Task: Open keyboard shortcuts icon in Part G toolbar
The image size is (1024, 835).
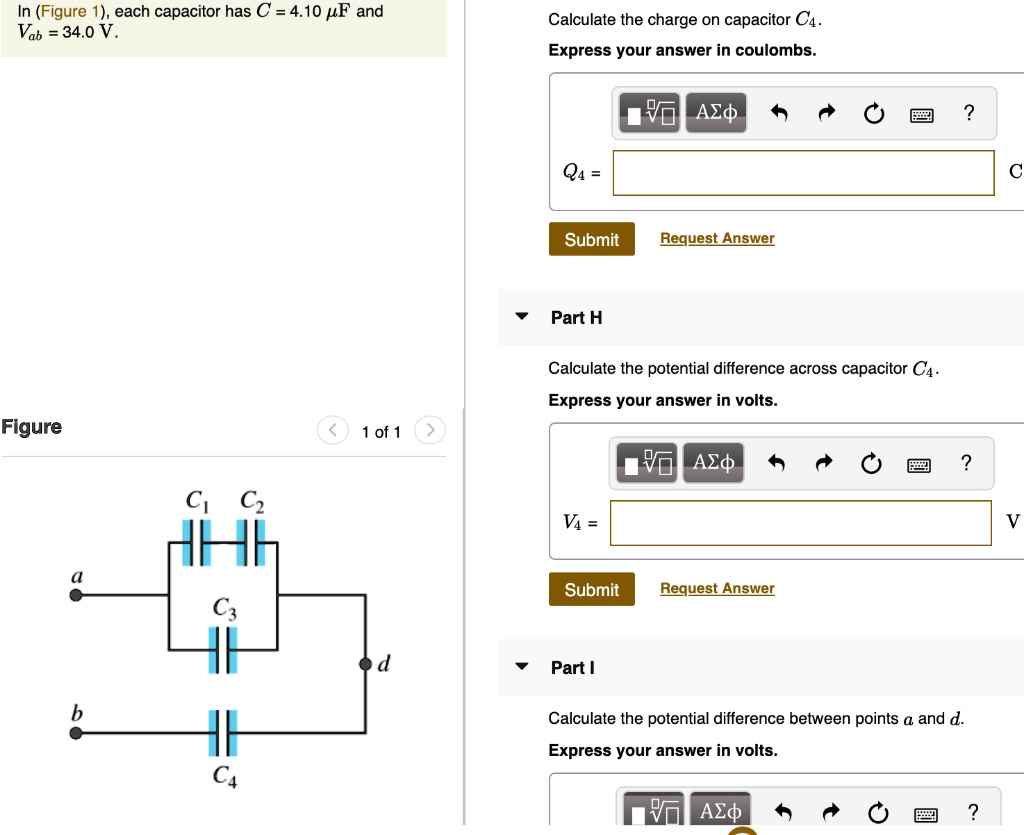Action: [921, 113]
